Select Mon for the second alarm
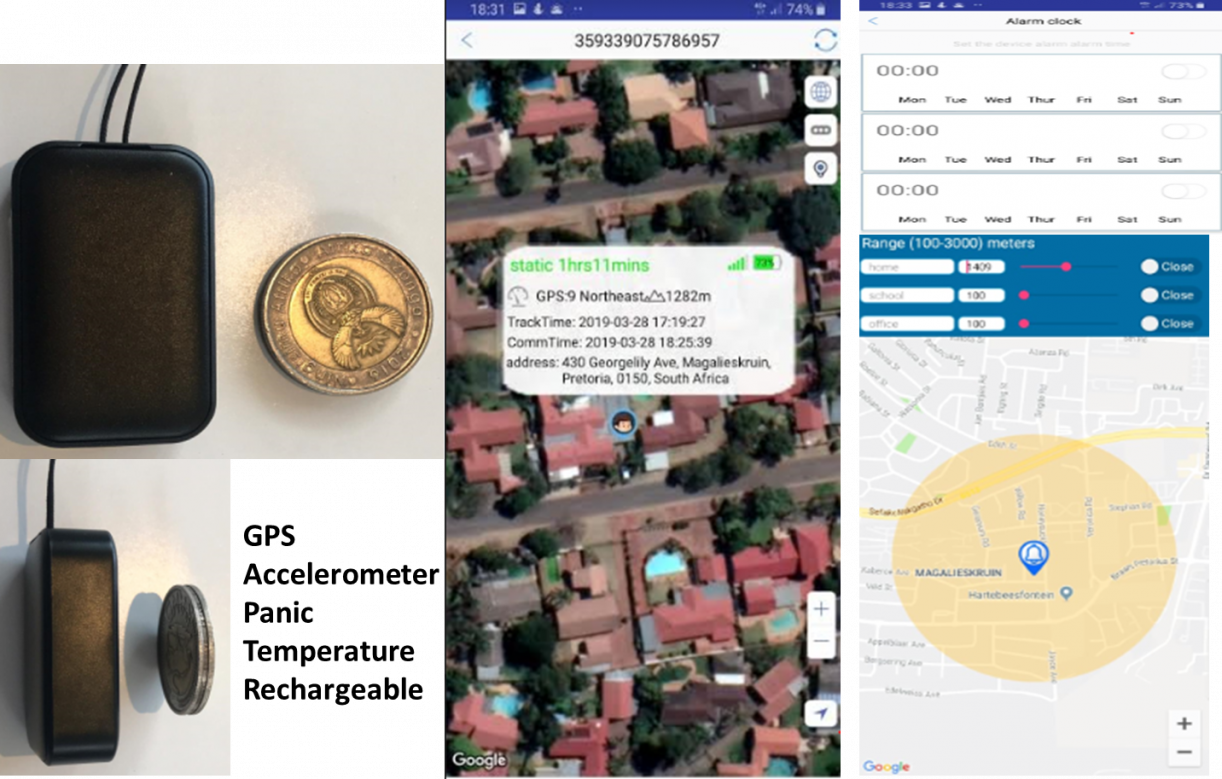The image size is (1222, 779). tap(912, 158)
